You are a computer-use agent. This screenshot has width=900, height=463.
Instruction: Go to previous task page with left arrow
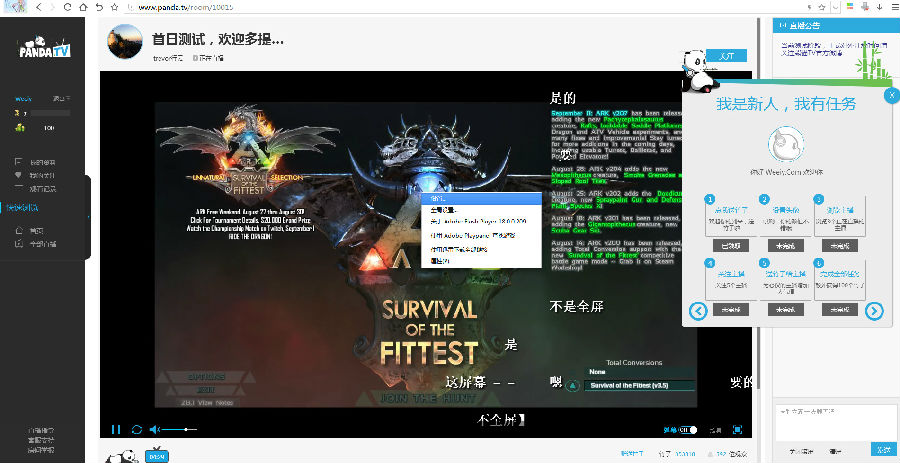pos(698,311)
